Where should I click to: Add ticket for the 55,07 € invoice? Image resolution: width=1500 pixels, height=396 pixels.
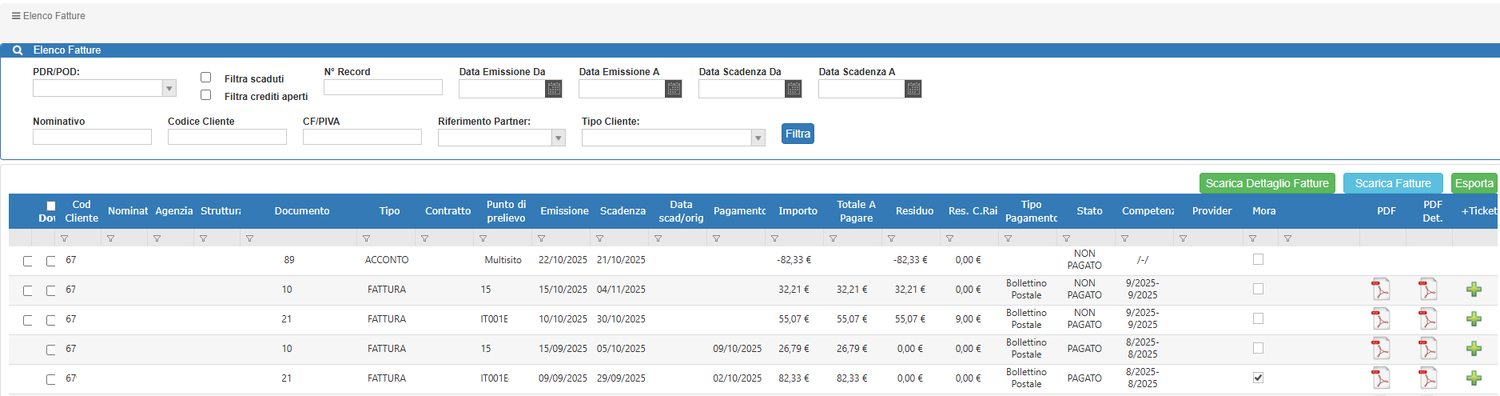1473,319
